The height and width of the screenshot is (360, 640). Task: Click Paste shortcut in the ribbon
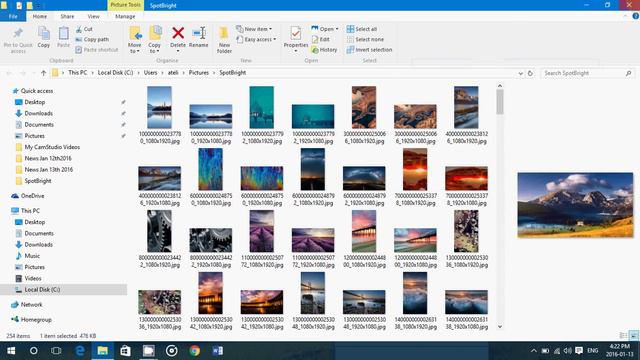click(x=97, y=49)
